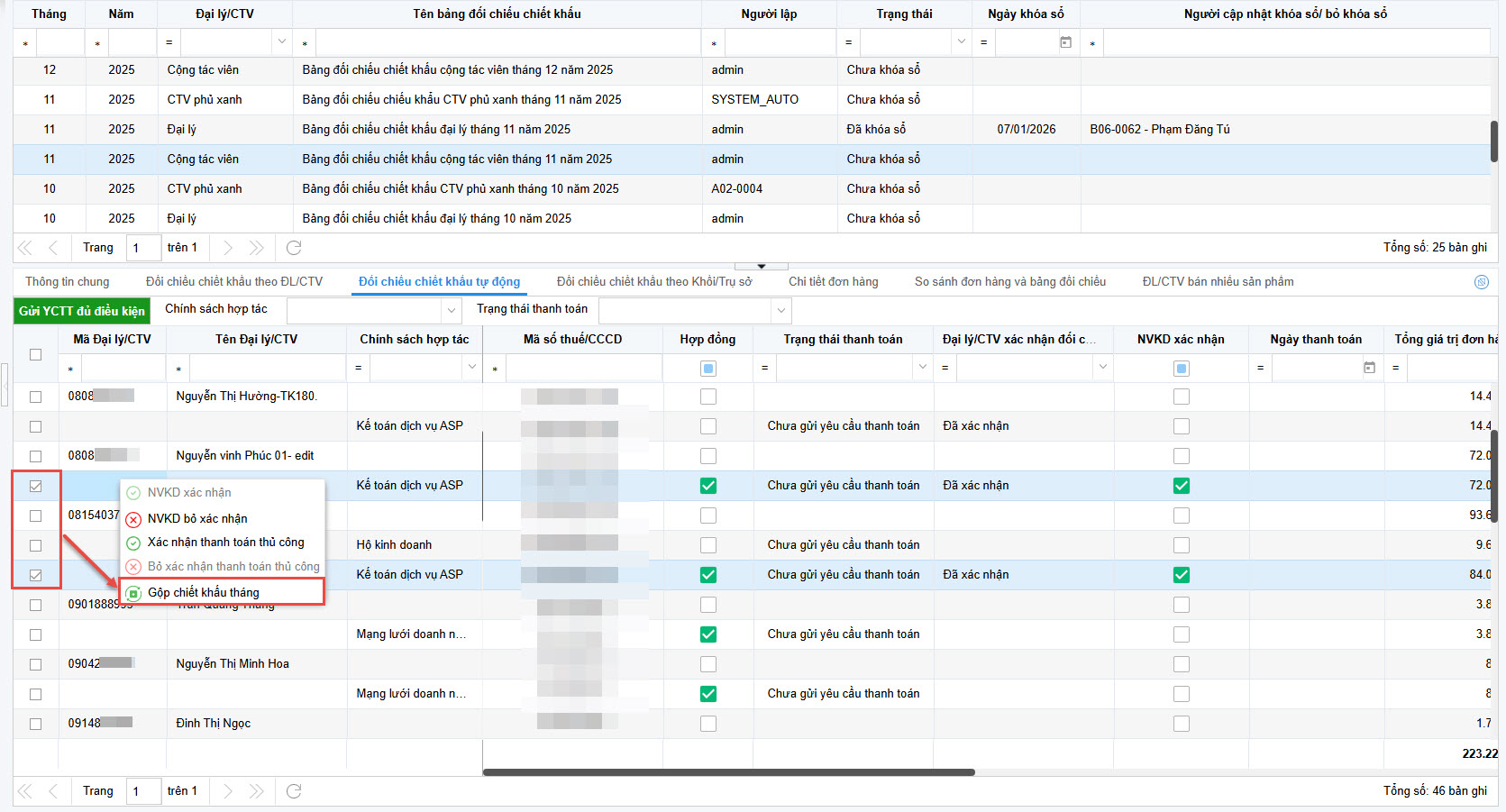Refresh the upper grid with reload icon

(294, 248)
